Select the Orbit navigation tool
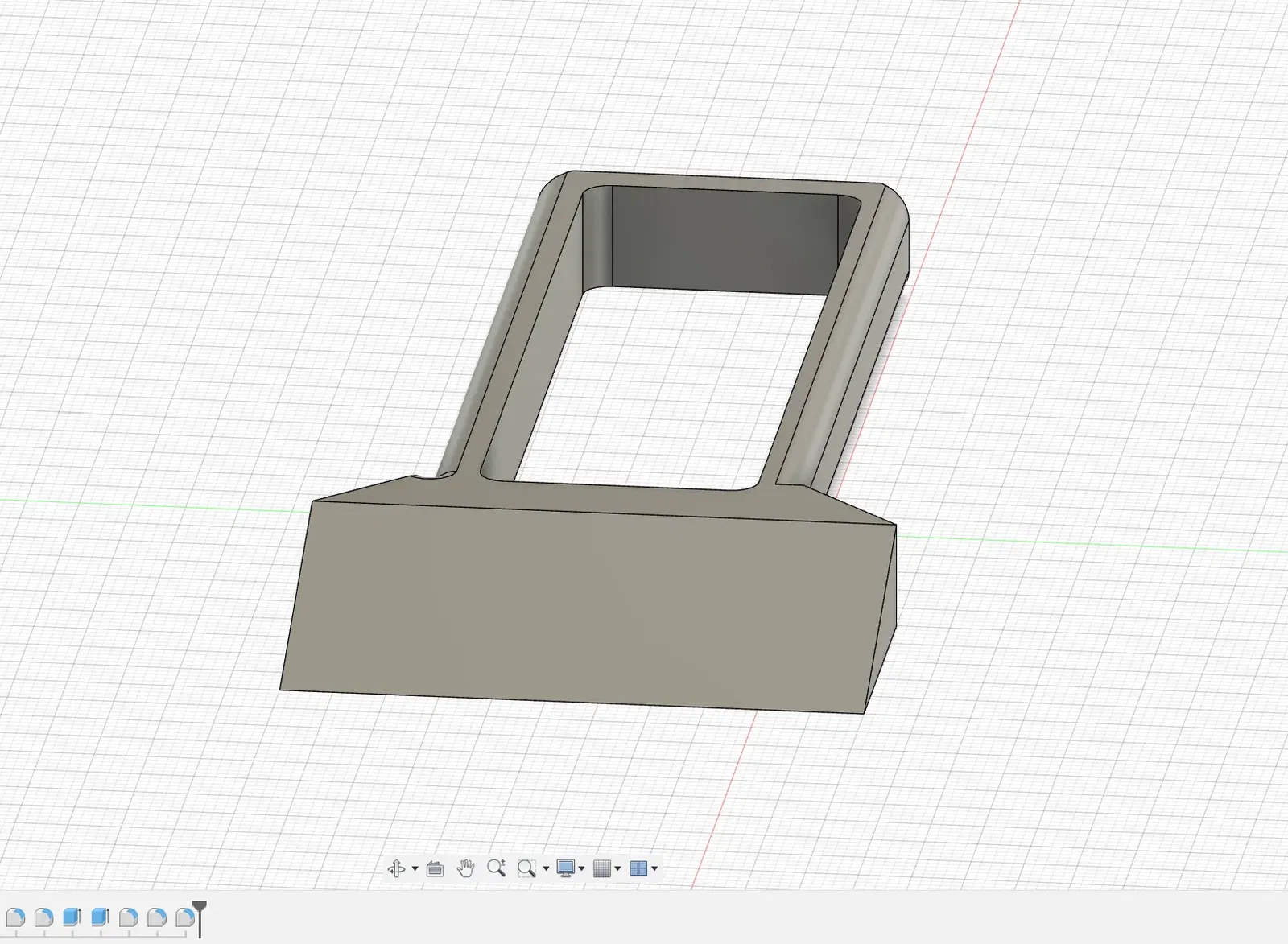 click(x=396, y=868)
